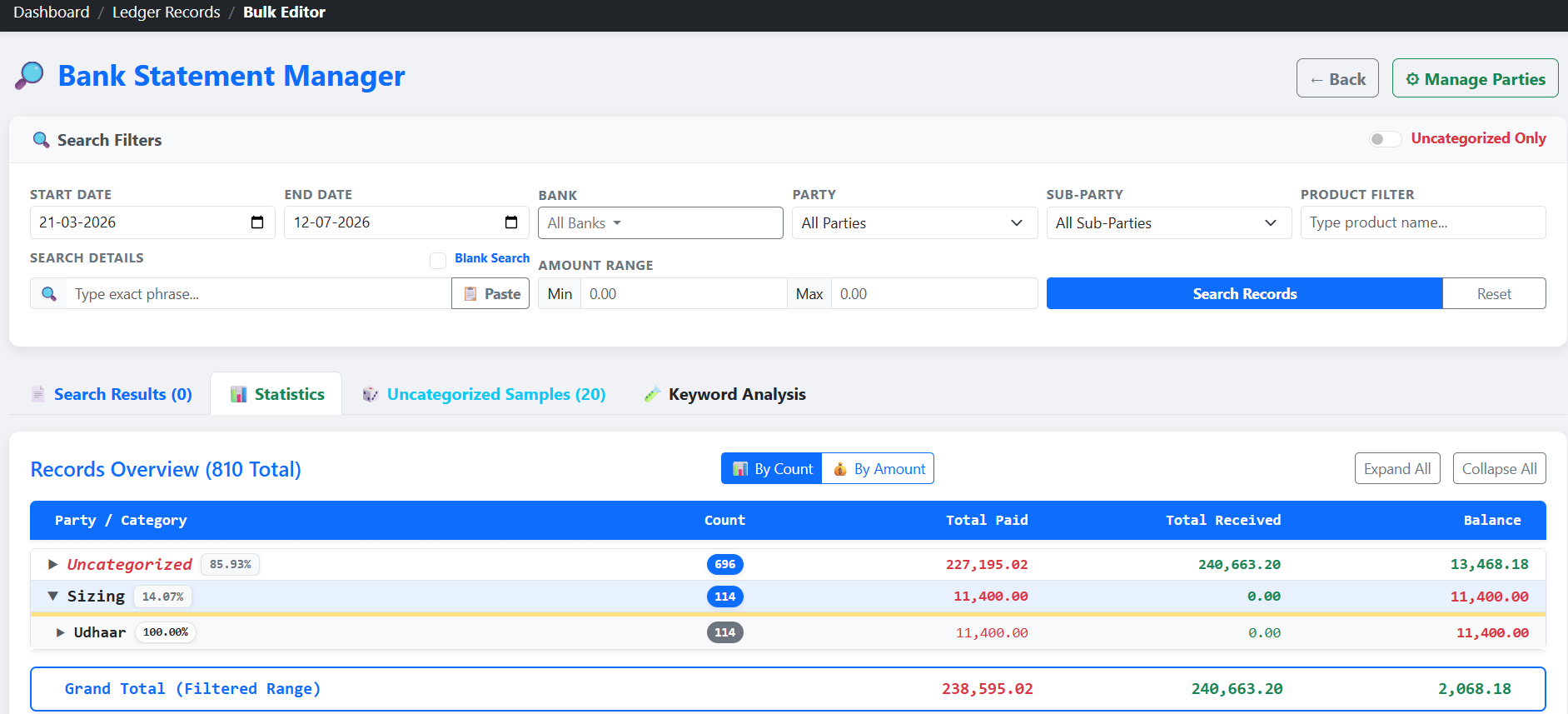Open the All Sub-Parties dropdown

[1168, 223]
